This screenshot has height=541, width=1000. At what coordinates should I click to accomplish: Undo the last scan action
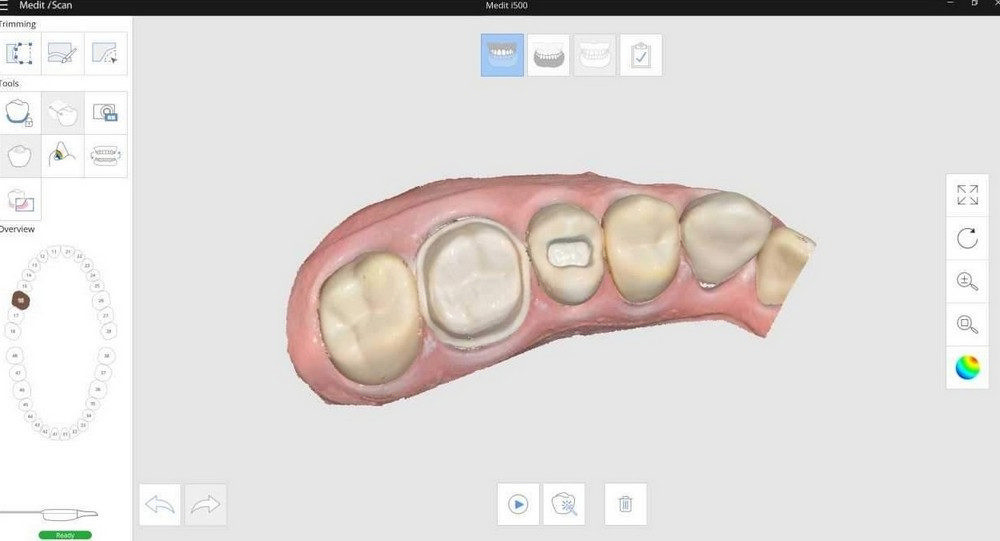coord(160,505)
